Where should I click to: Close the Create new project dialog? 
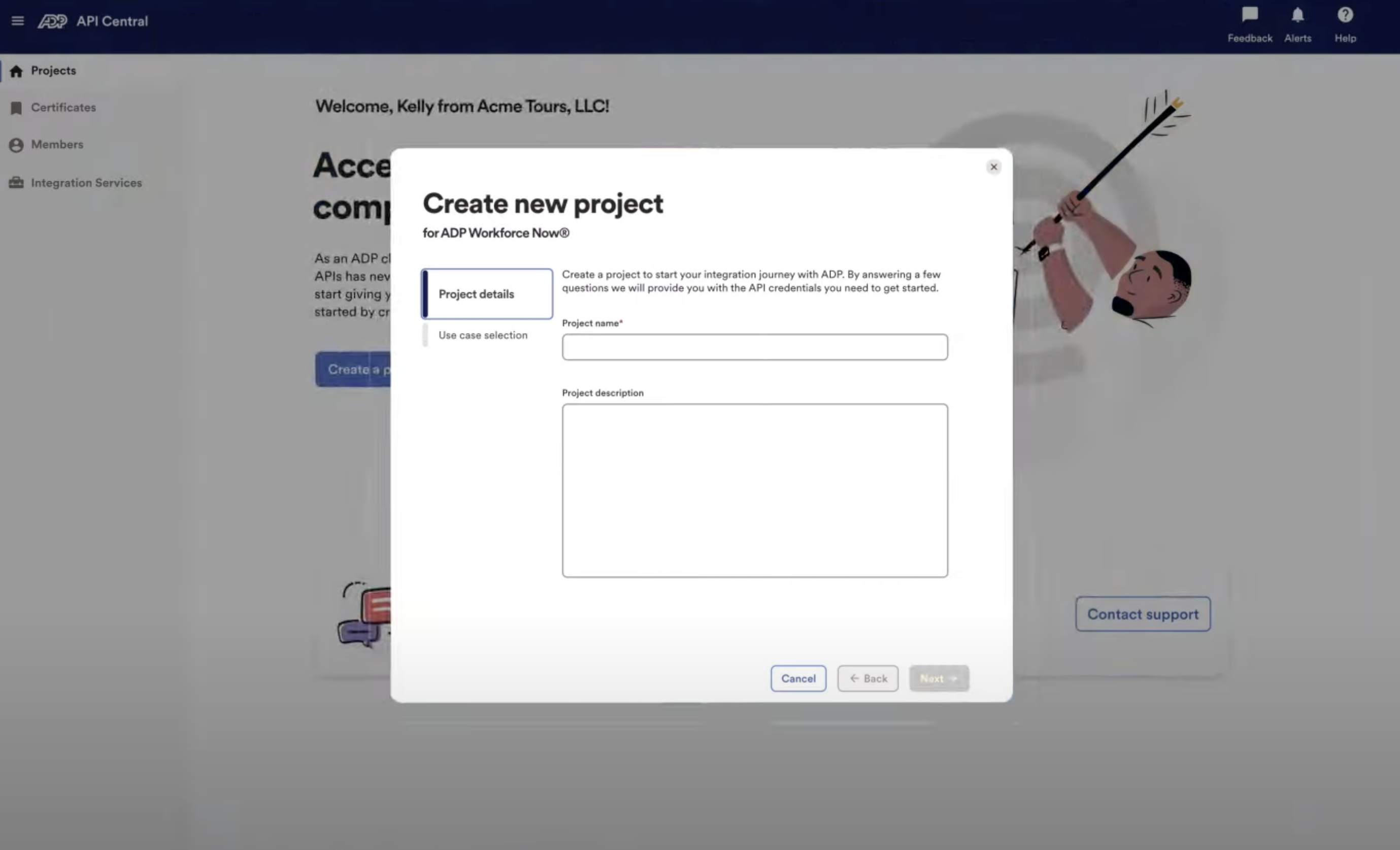tap(993, 167)
